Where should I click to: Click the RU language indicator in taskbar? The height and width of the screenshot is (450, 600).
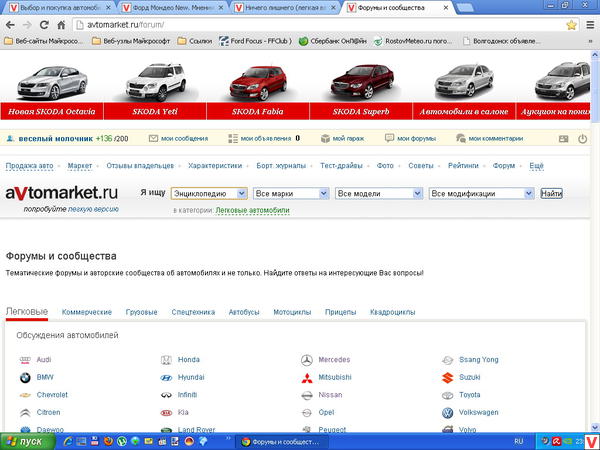pyautogui.click(x=518, y=442)
